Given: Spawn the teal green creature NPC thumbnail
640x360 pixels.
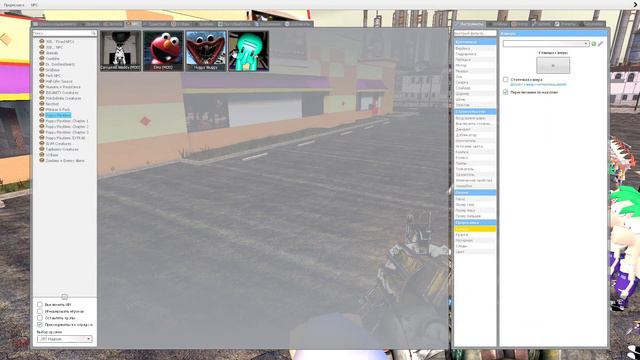Looking at the screenshot, I should pos(248,51).
